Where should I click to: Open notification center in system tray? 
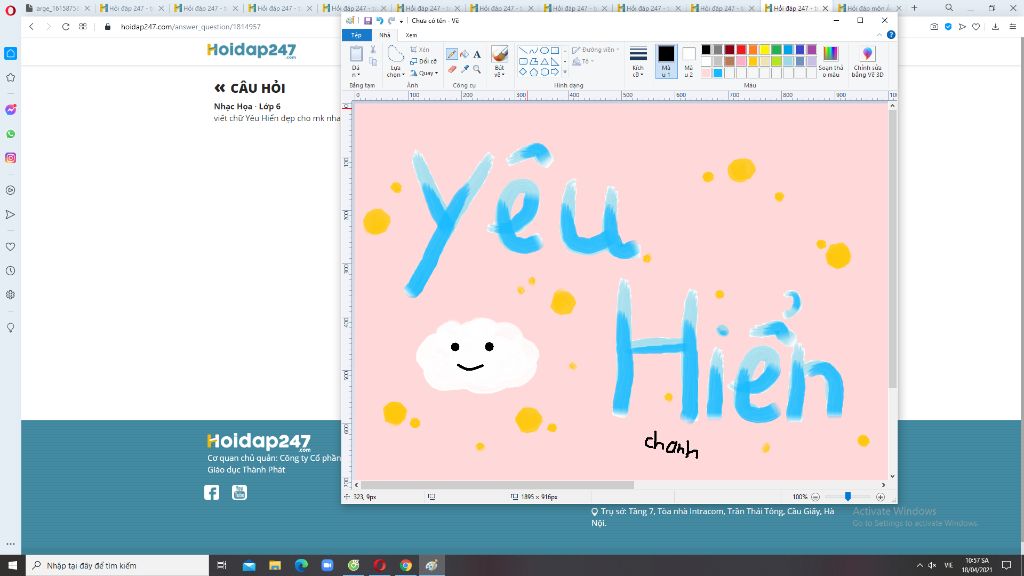(1006, 565)
